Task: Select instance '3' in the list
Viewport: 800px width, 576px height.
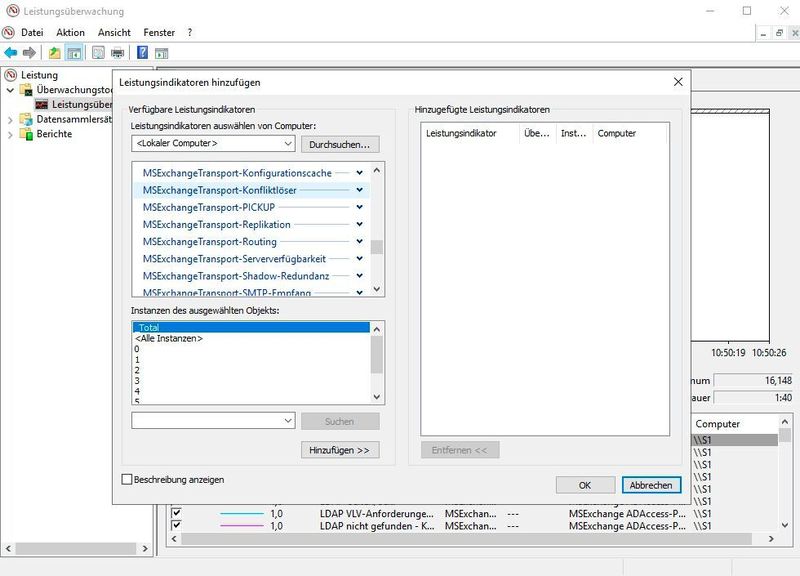Action: click(251, 381)
